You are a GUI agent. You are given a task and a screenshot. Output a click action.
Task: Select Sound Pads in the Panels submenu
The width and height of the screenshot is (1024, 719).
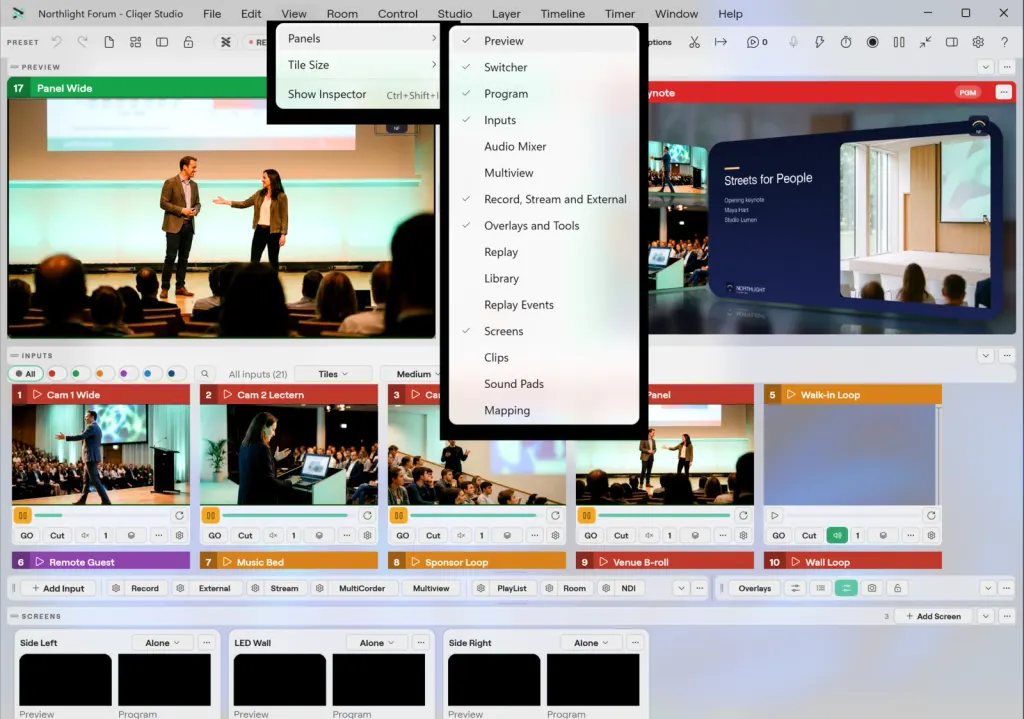click(x=543, y=384)
